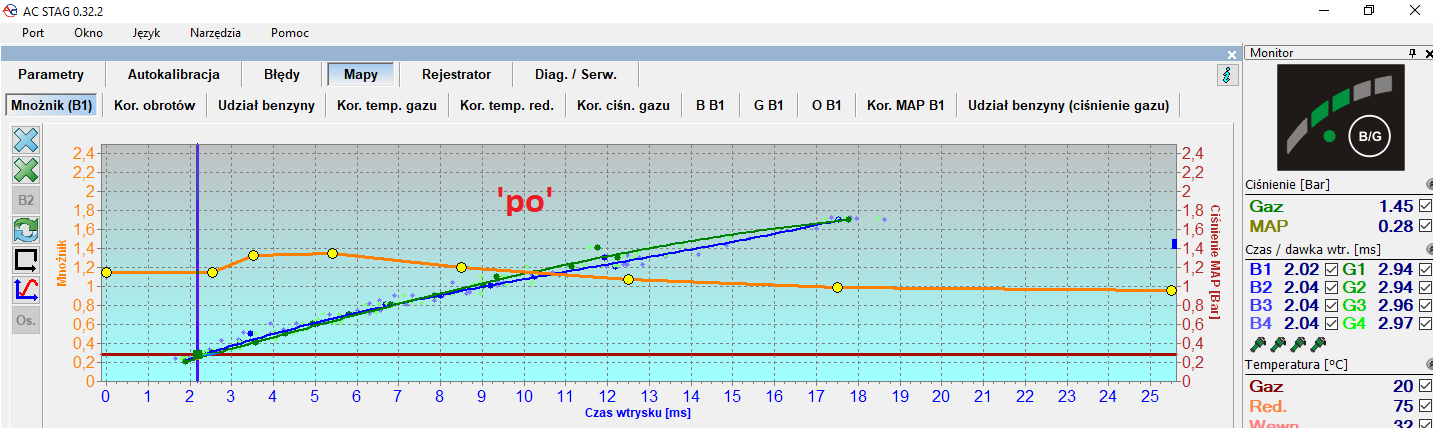Toggle the B1 injection time checkbox
This screenshot has width=1433, height=428.
[1331, 269]
